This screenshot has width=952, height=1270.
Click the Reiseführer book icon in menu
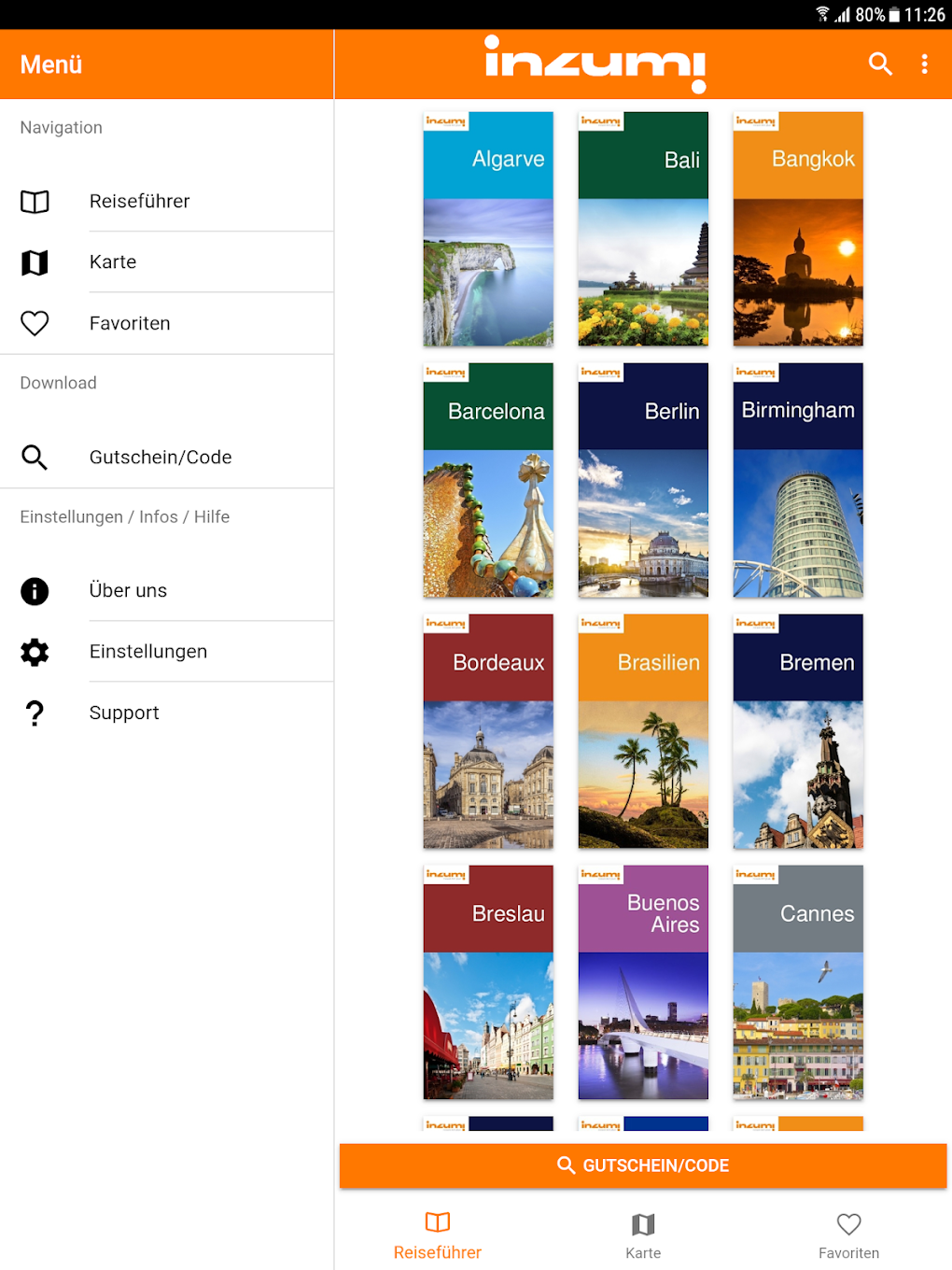35,202
